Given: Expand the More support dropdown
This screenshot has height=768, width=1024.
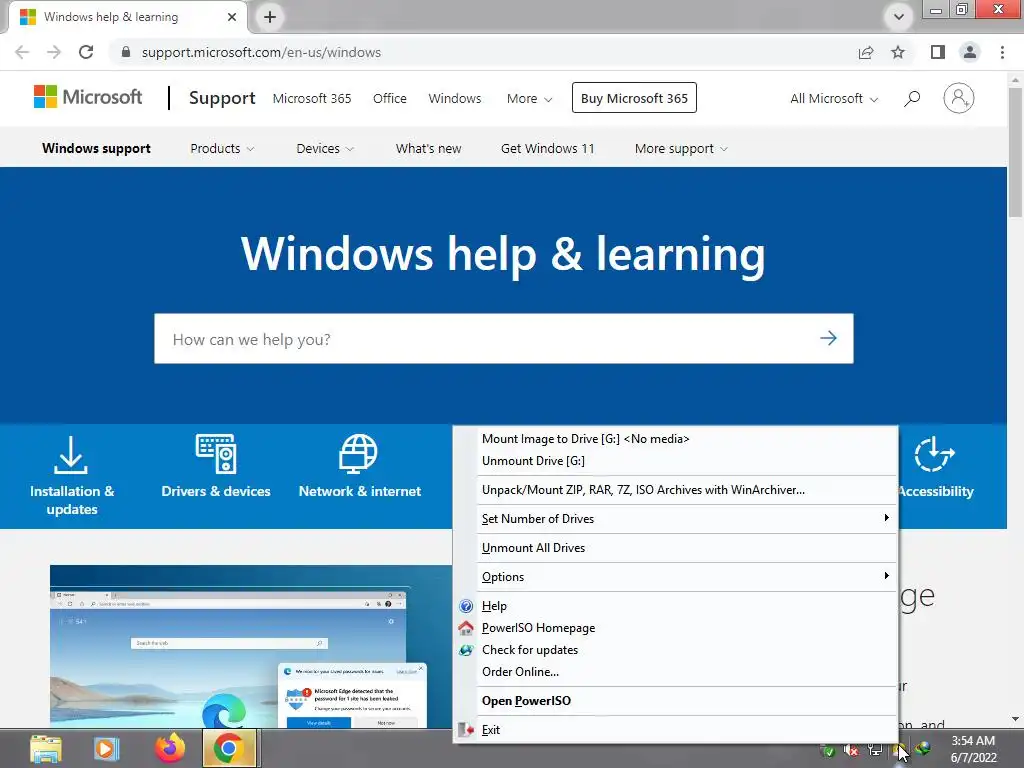Looking at the screenshot, I should tap(681, 148).
